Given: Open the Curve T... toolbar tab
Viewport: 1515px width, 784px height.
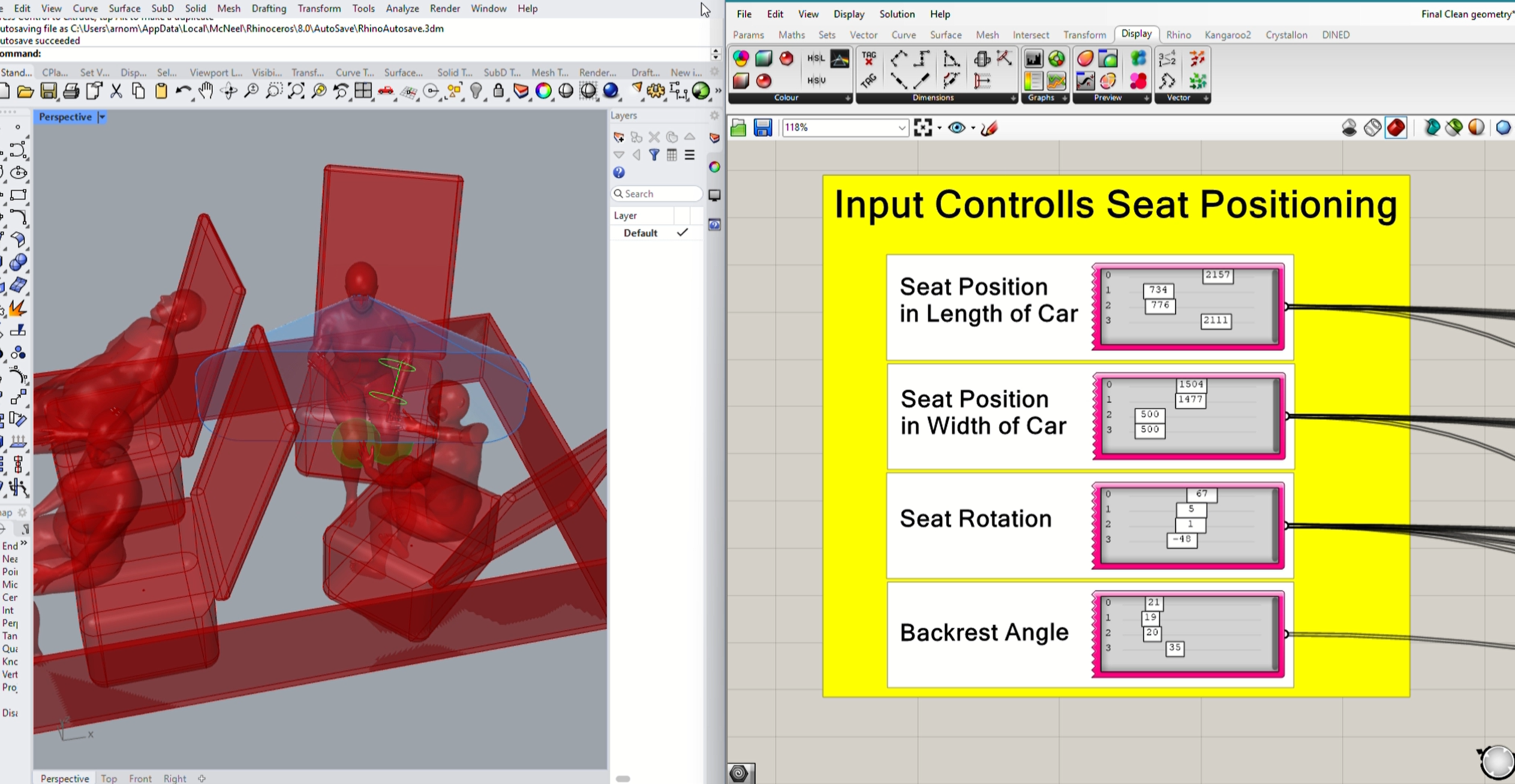Looking at the screenshot, I should pos(354,73).
